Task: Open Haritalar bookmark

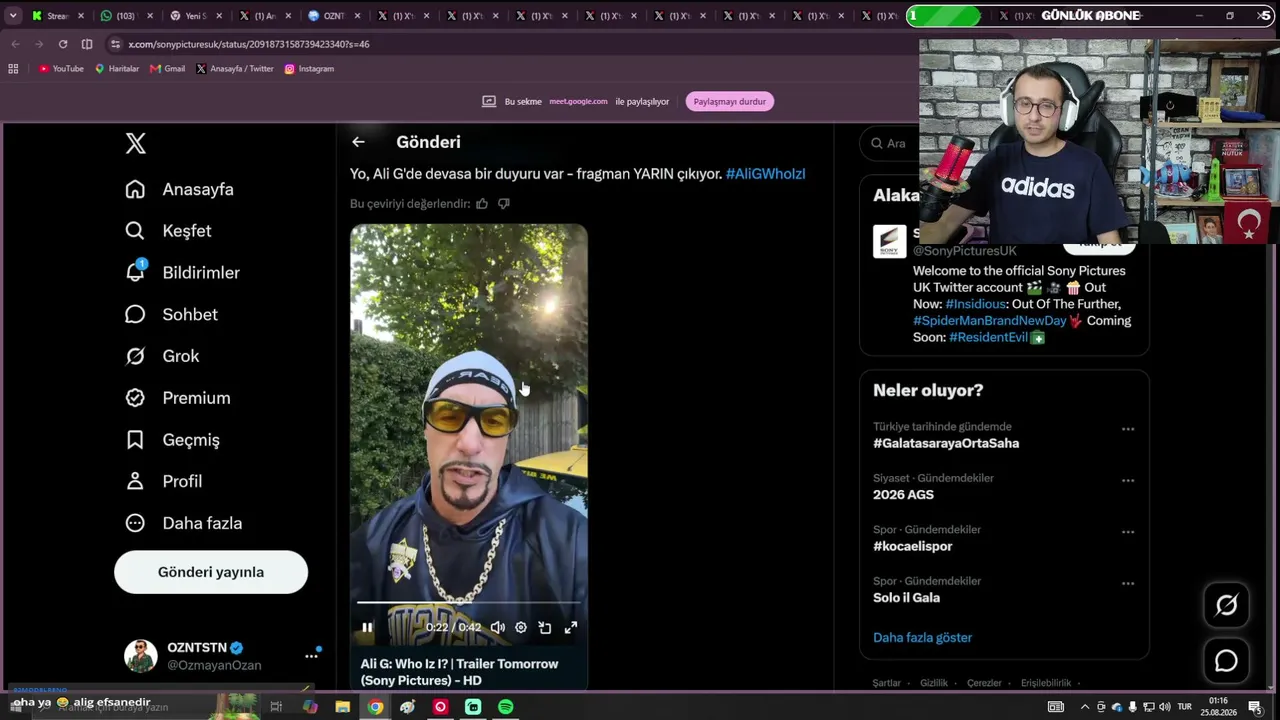Action: click(117, 69)
